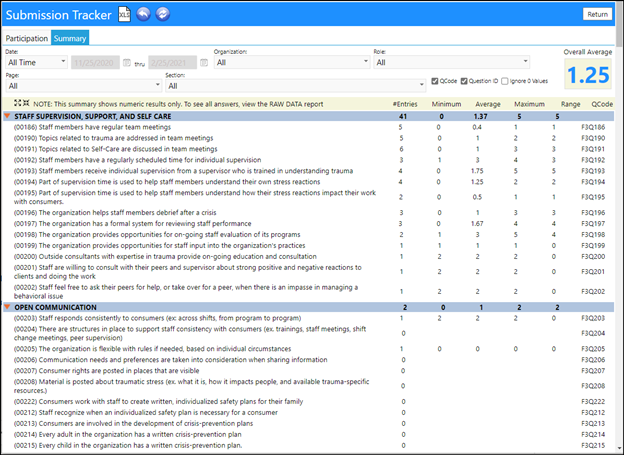Click average value 1.37 in Staff Supervision header

[480, 116]
